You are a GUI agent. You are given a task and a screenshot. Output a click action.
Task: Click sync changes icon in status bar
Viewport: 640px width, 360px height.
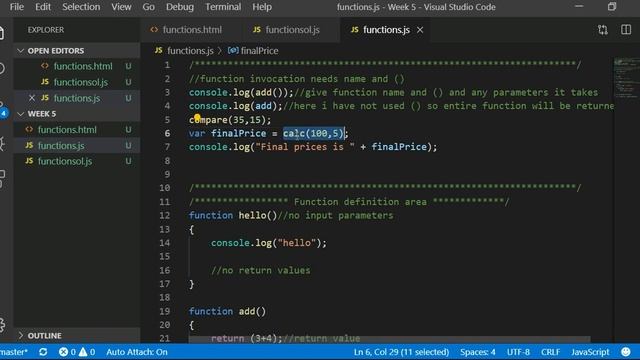pyautogui.click(x=43, y=352)
